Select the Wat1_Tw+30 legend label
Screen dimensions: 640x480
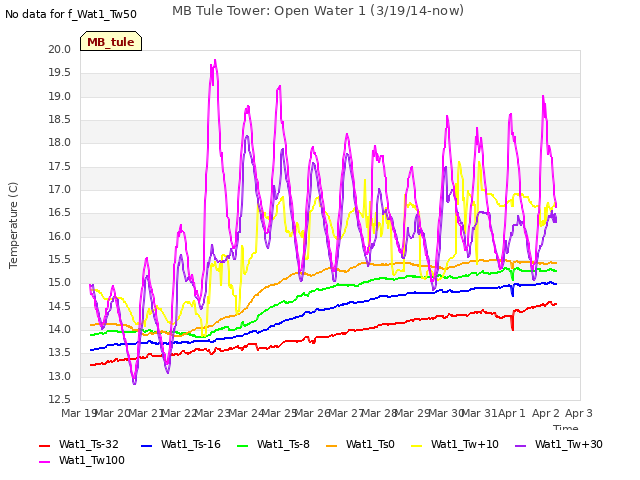[x=569, y=444]
